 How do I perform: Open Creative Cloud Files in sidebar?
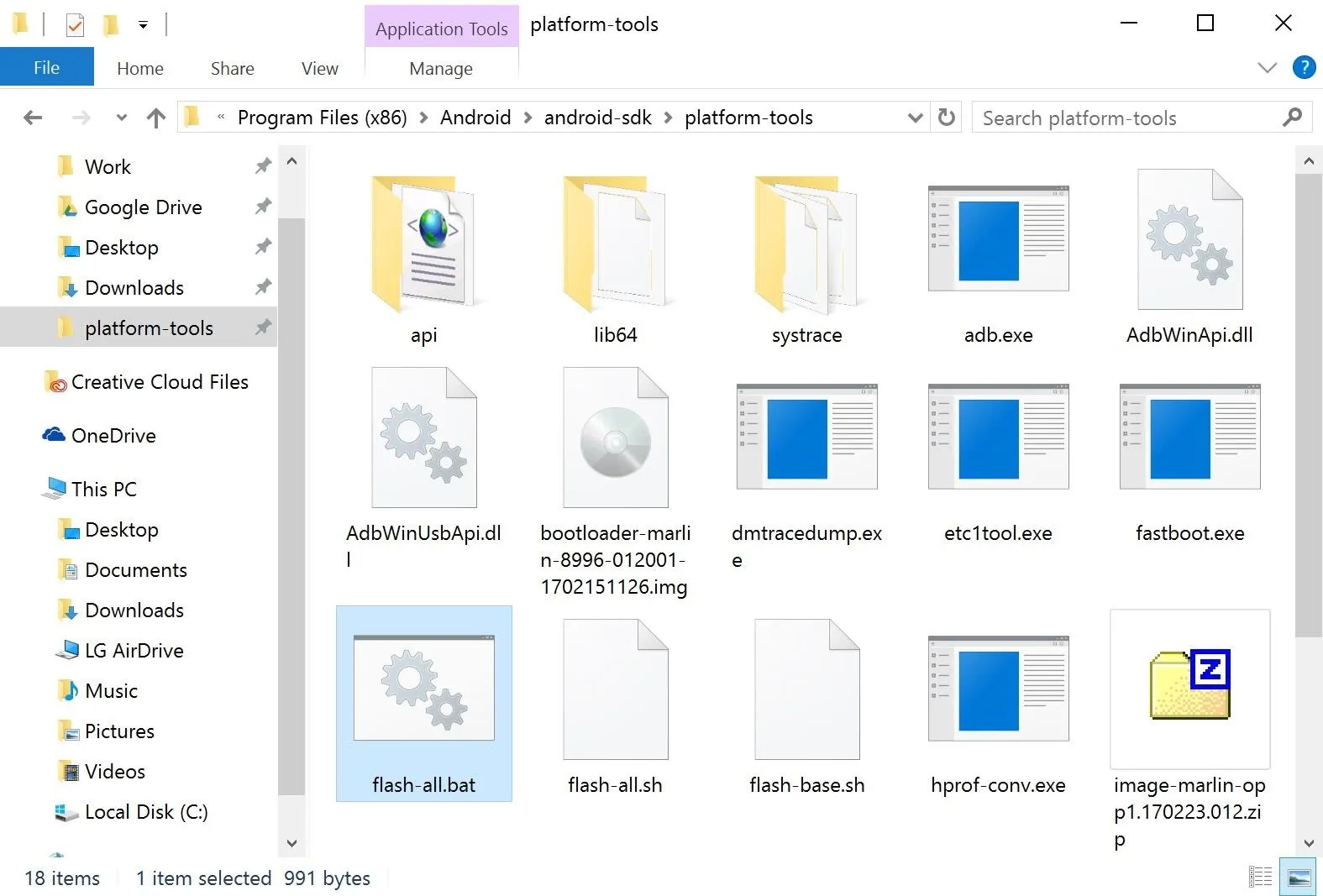160,382
